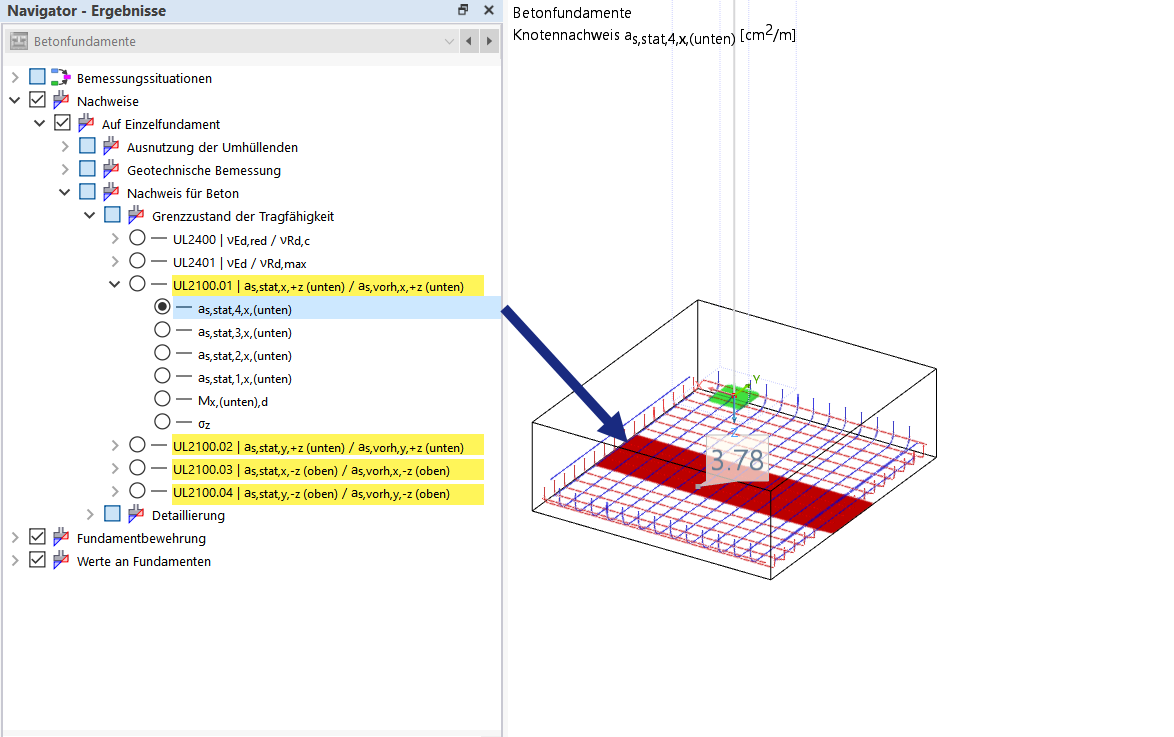The height and width of the screenshot is (737, 1174).
Task: Click the Geotechnische Bemessung icon
Action: tap(111, 169)
